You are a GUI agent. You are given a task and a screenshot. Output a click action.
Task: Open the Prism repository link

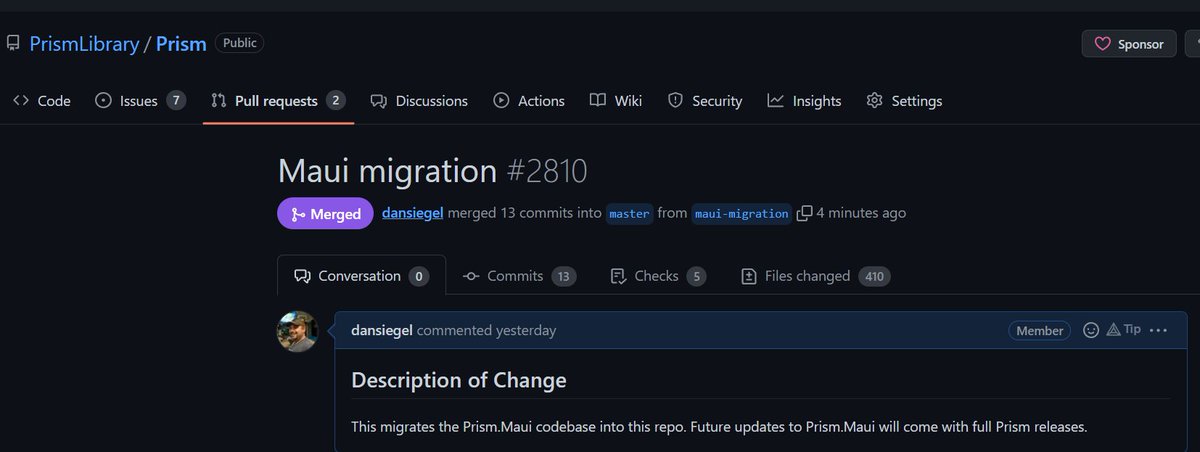(181, 44)
